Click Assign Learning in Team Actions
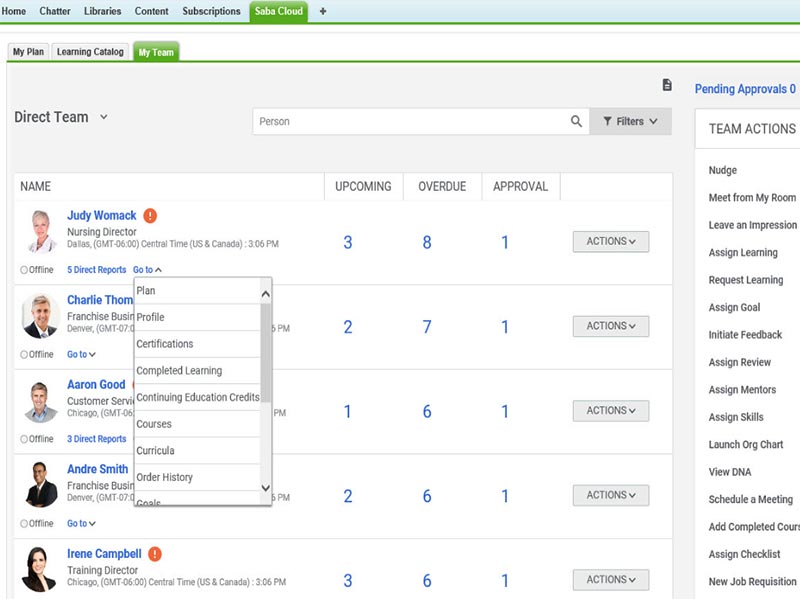The height and width of the screenshot is (600, 800). 743,253
